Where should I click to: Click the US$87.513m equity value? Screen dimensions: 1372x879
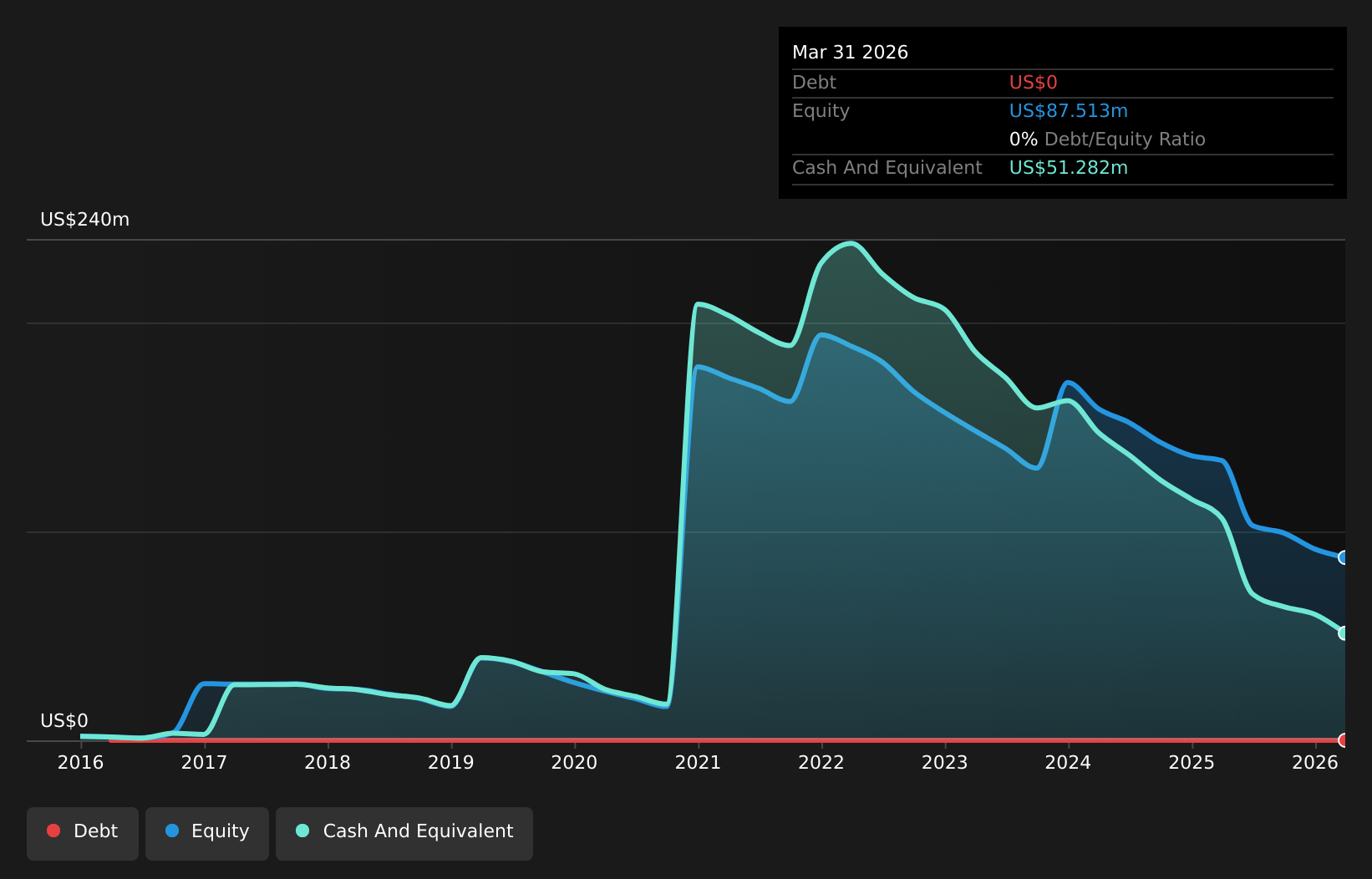point(1069,111)
